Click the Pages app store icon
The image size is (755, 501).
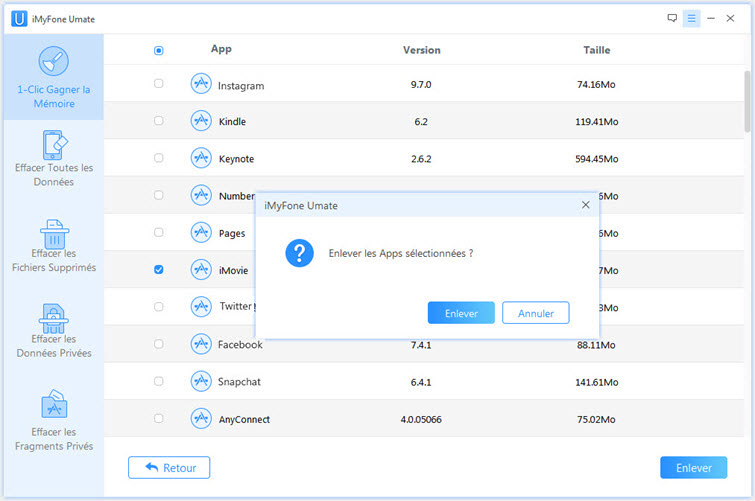pyautogui.click(x=201, y=233)
